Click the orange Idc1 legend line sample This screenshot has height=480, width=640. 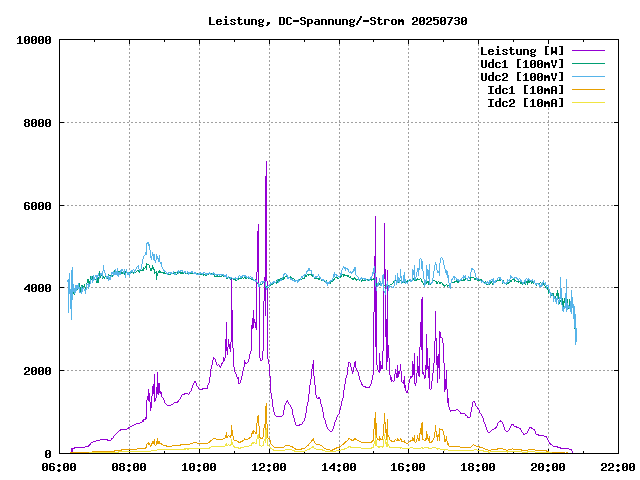tap(589, 90)
